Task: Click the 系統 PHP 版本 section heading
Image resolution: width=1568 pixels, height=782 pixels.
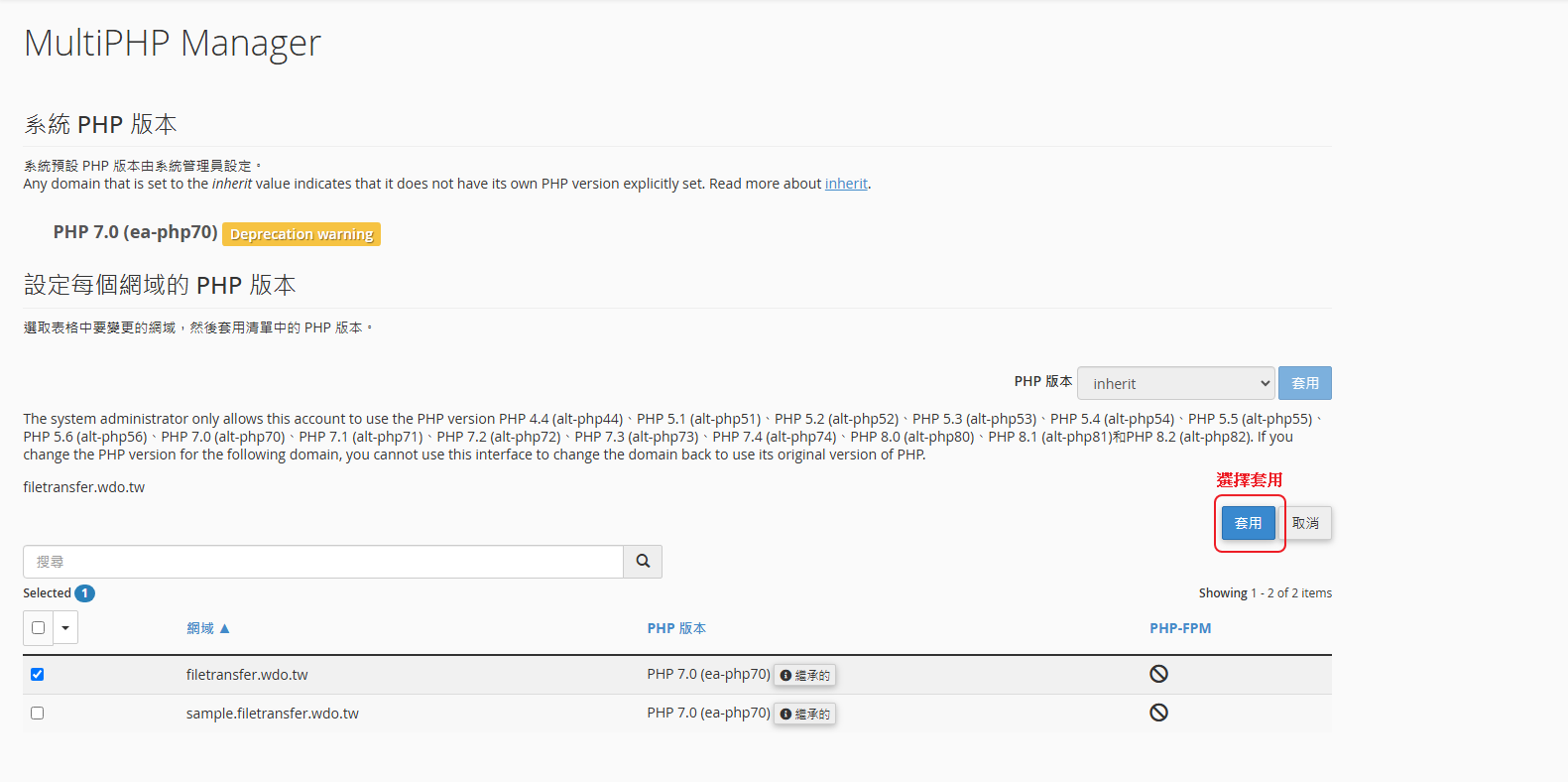Action: tap(100, 124)
